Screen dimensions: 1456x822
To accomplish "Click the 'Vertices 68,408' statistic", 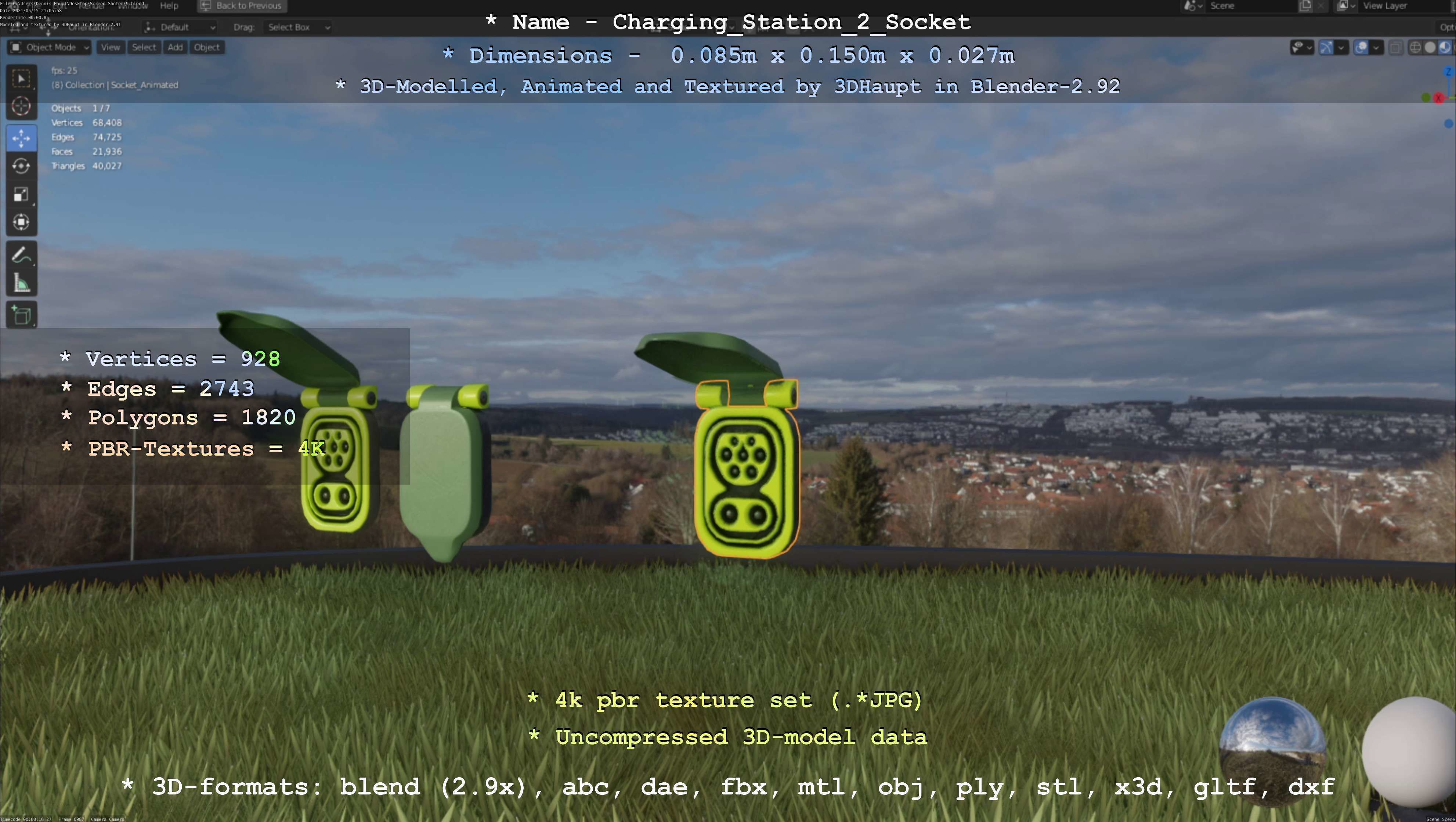I will pos(86,123).
